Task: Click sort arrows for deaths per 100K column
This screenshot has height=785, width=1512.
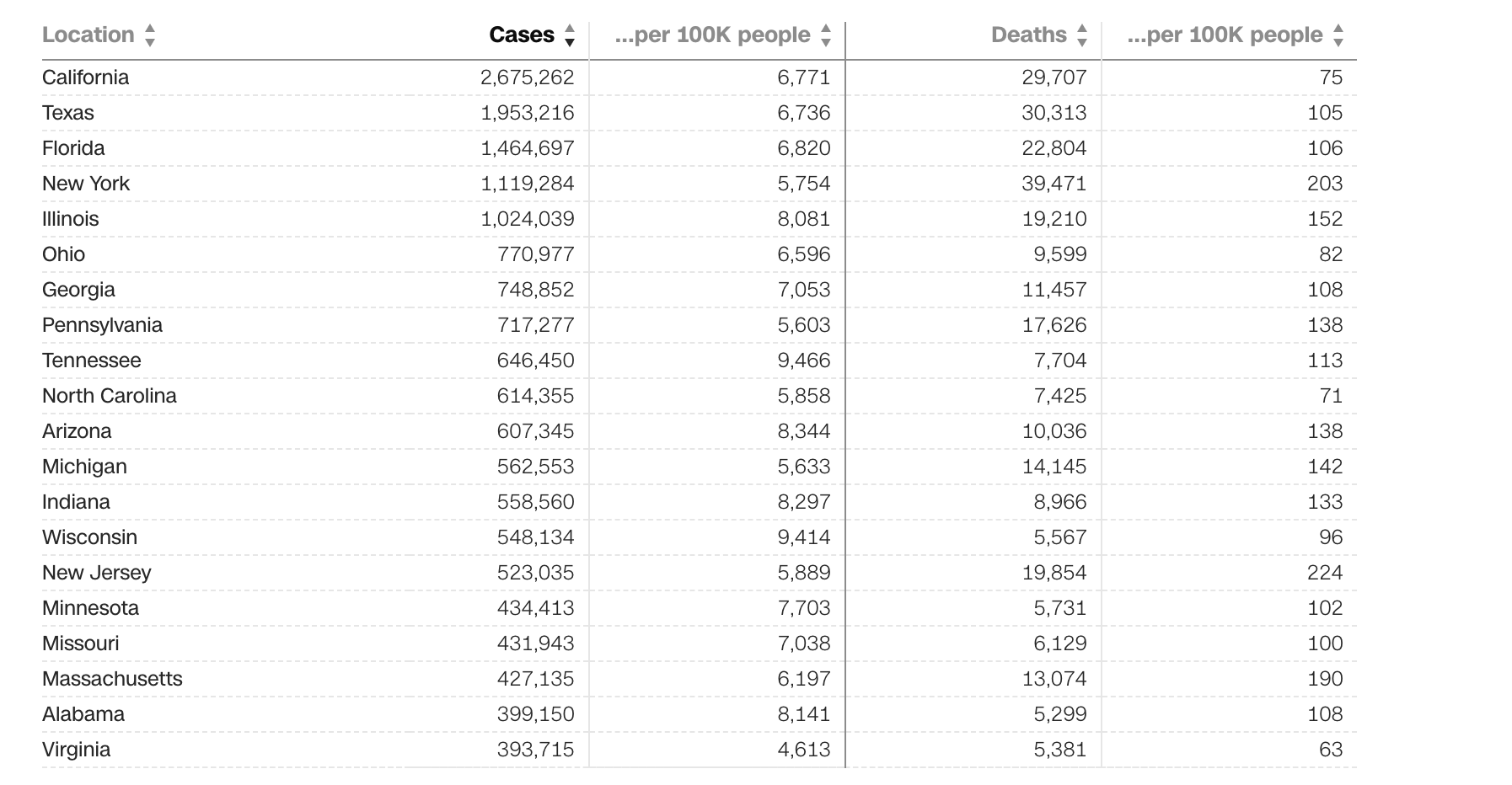Action: coord(1338,35)
